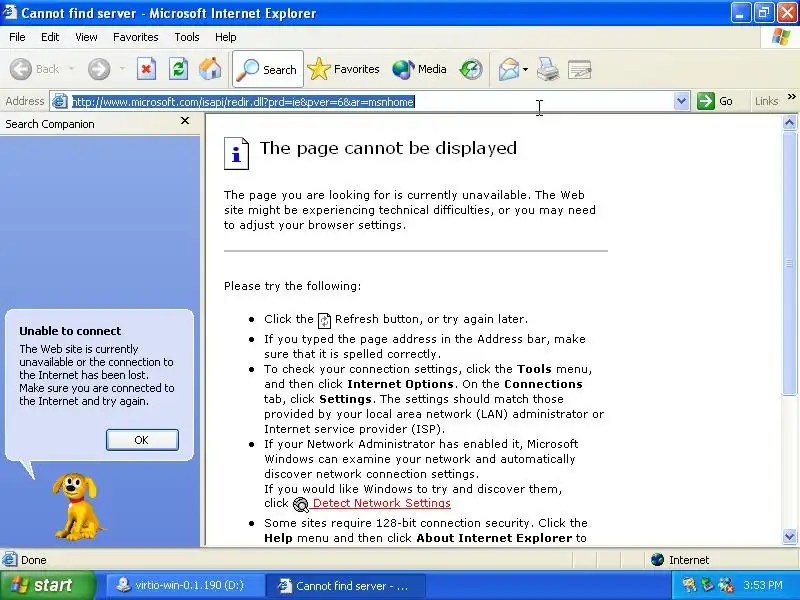Click OK in Unable to connect balloon
800x600 pixels.
[x=142, y=440]
